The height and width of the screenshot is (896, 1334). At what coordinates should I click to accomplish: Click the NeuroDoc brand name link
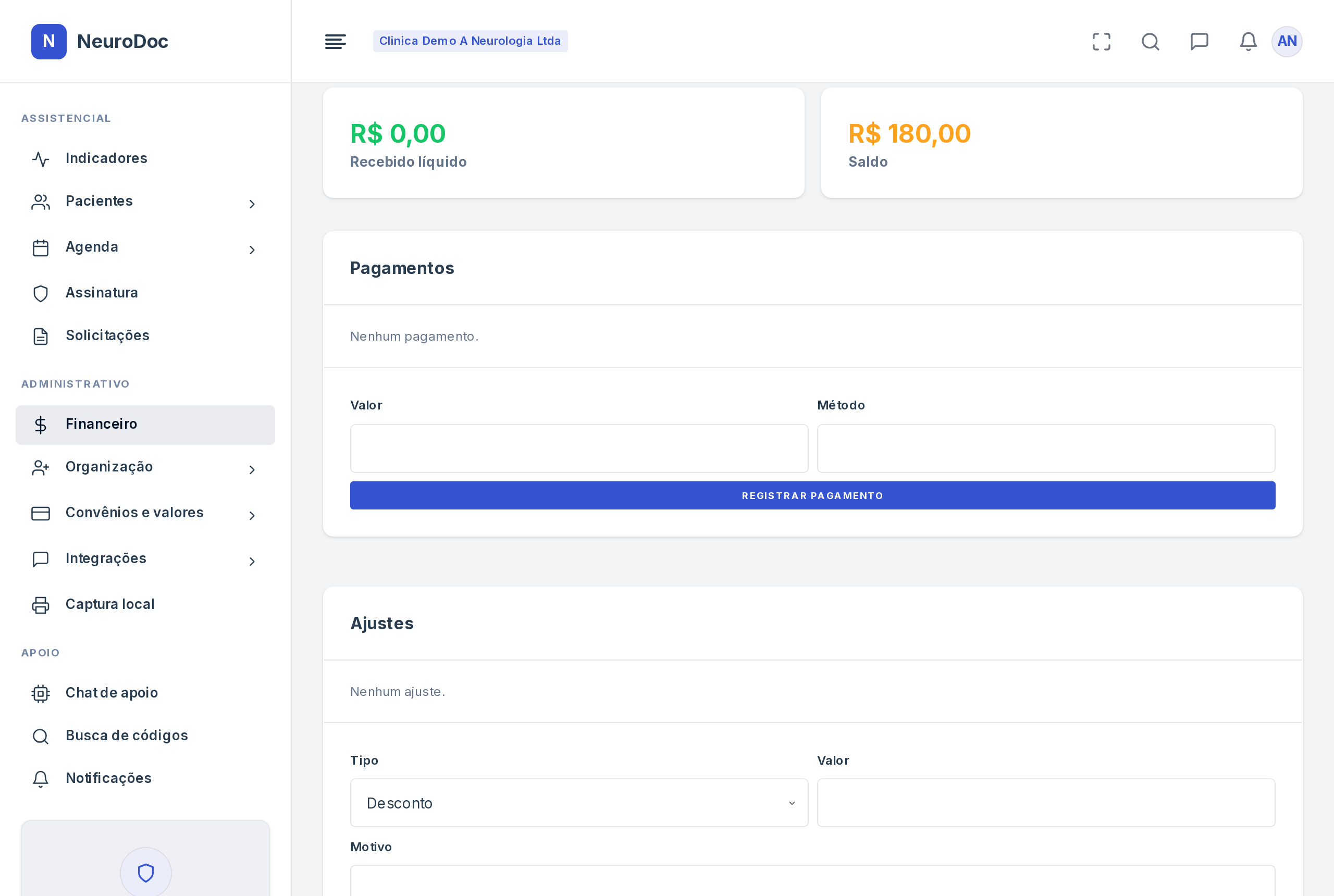[122, 41]
